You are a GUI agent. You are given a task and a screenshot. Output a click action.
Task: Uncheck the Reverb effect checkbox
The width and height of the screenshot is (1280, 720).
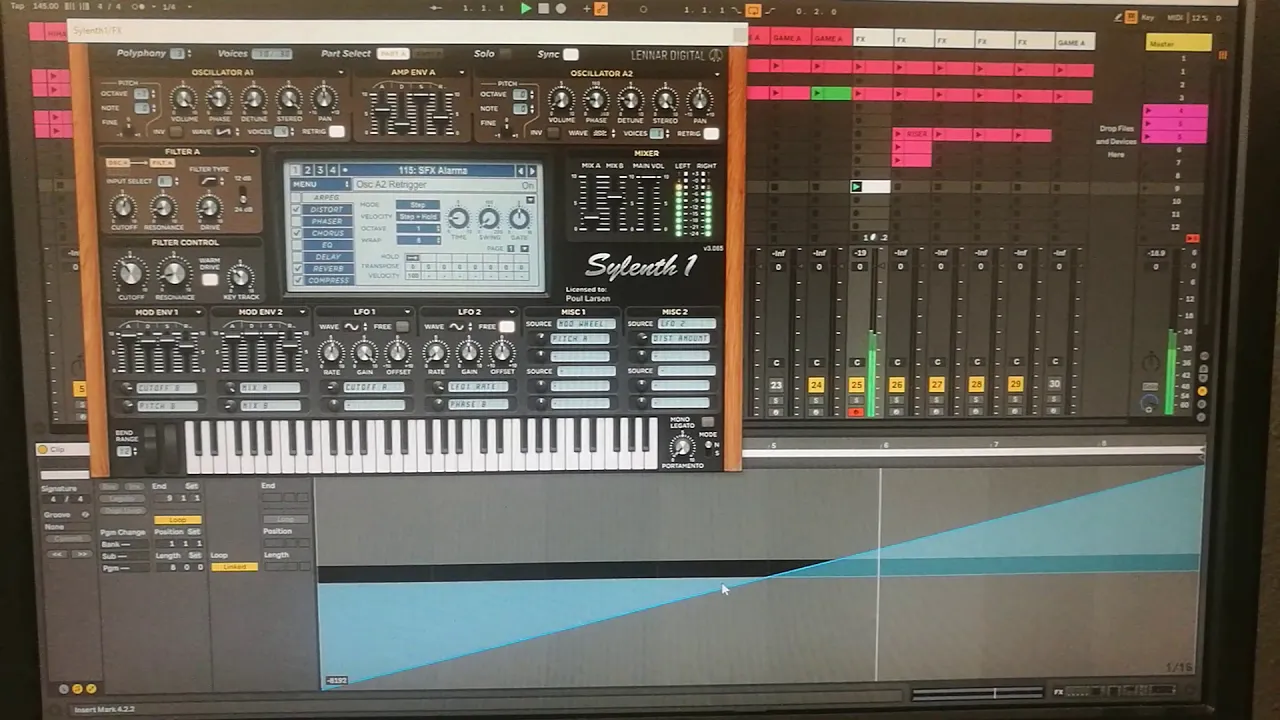tap(297, 268)
